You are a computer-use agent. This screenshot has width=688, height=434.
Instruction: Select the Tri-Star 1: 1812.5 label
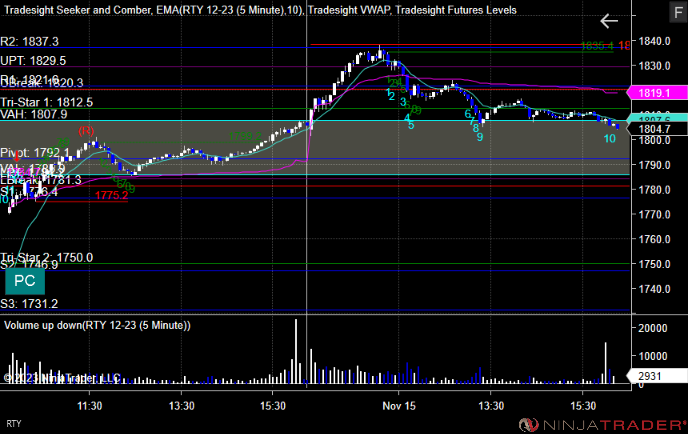pos(47,102)
